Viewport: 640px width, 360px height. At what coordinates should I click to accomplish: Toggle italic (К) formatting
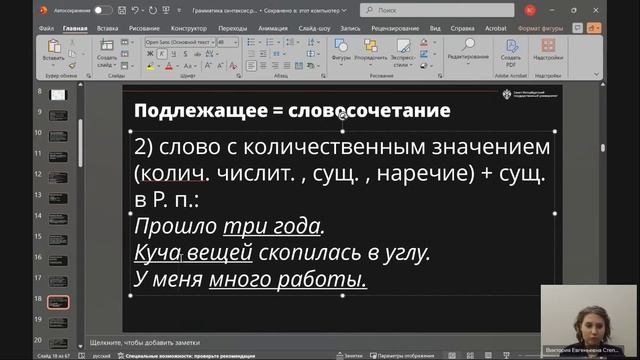162,54
